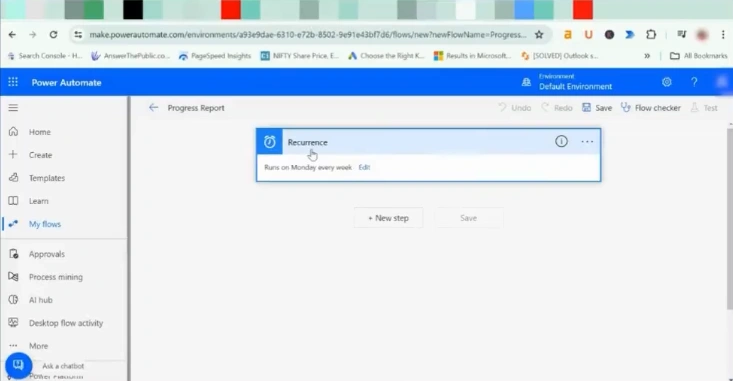Open Approvals in the sidebar
Screen dimensions: 733x381
pos(47,254)
